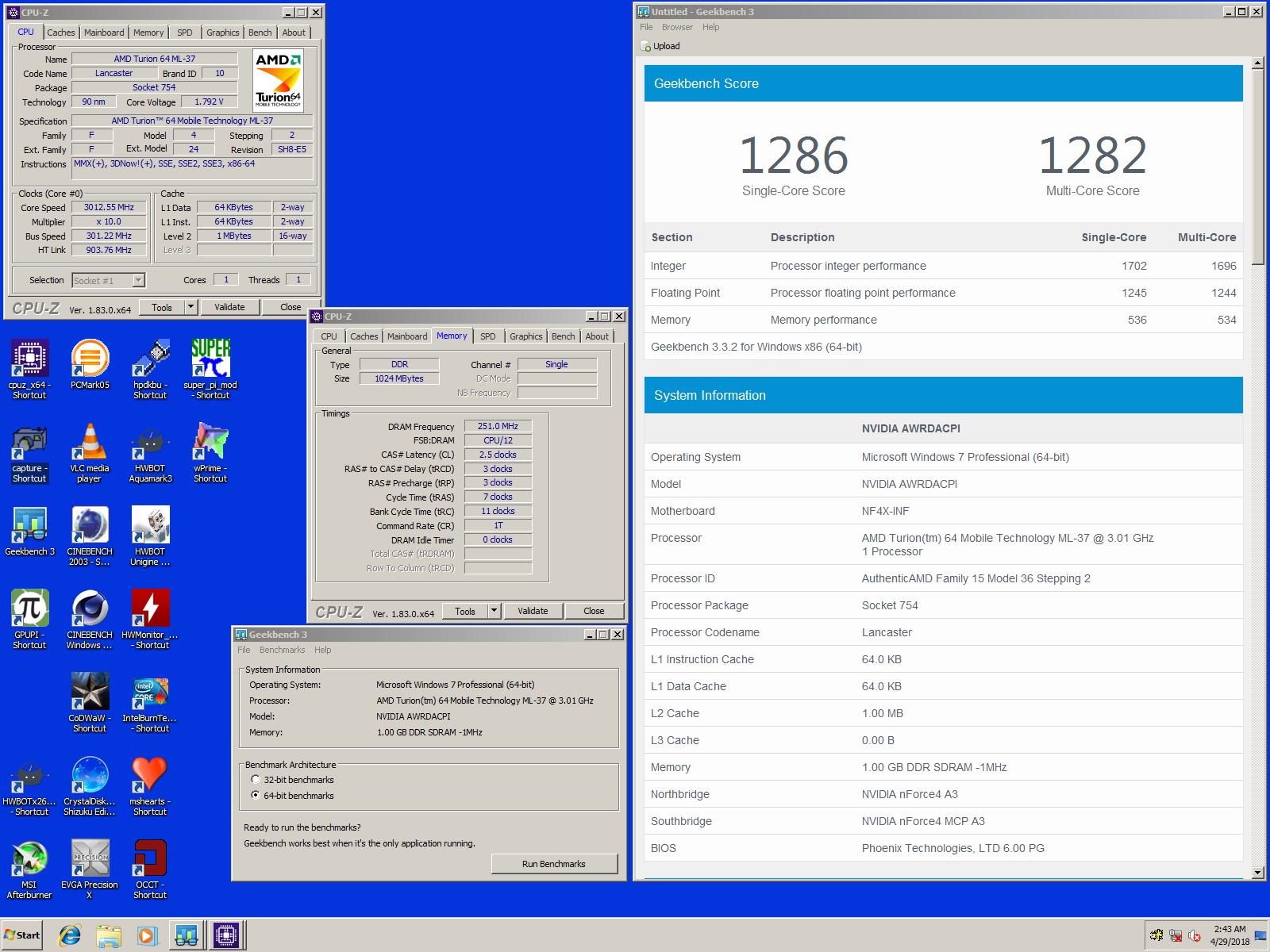
Task: Open File menu in Geekbench 3 window
Action: (x=244, y=650)
